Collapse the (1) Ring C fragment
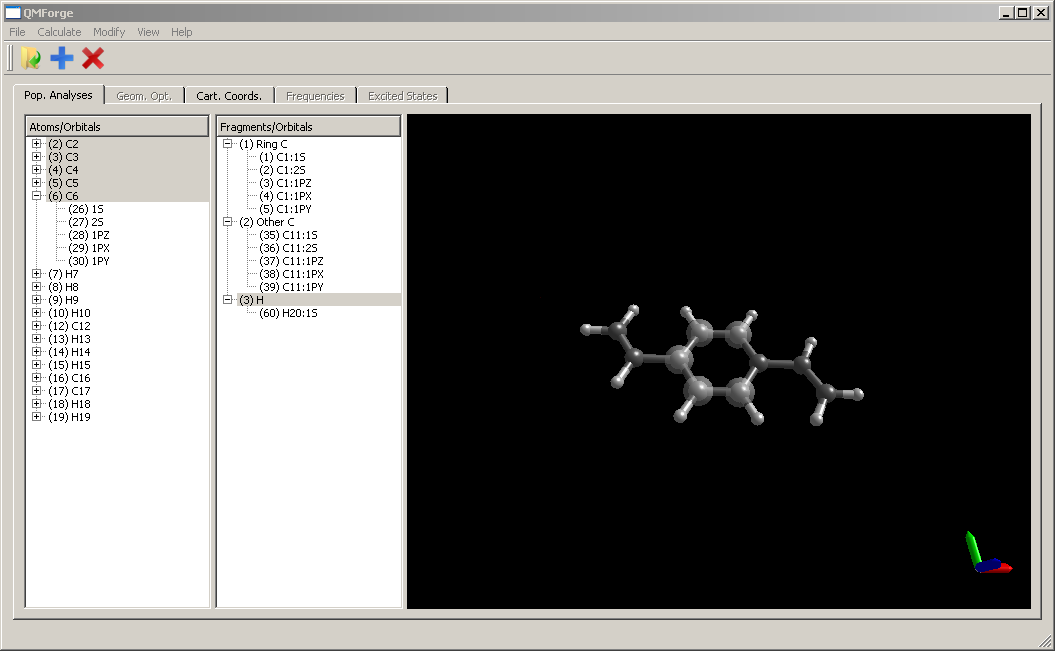 (228, 144)
